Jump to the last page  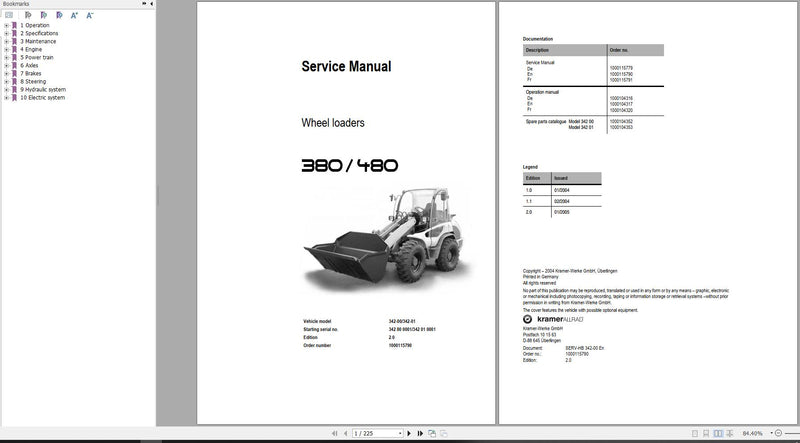tap(420, 433)
